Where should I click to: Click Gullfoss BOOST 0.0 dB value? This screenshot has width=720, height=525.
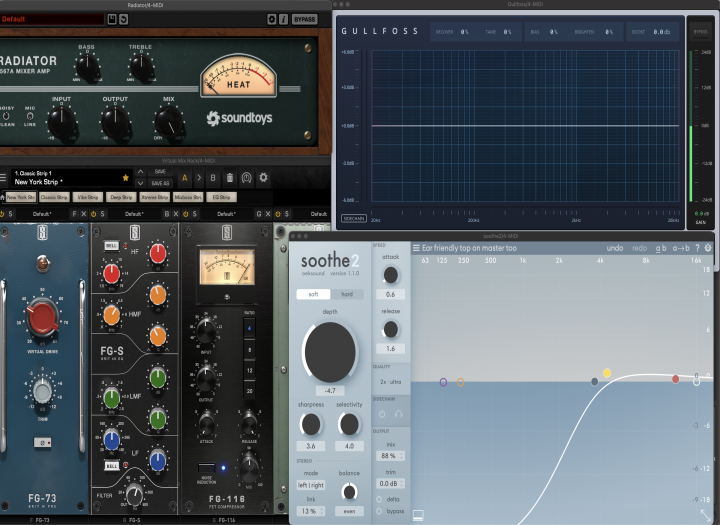662,32
